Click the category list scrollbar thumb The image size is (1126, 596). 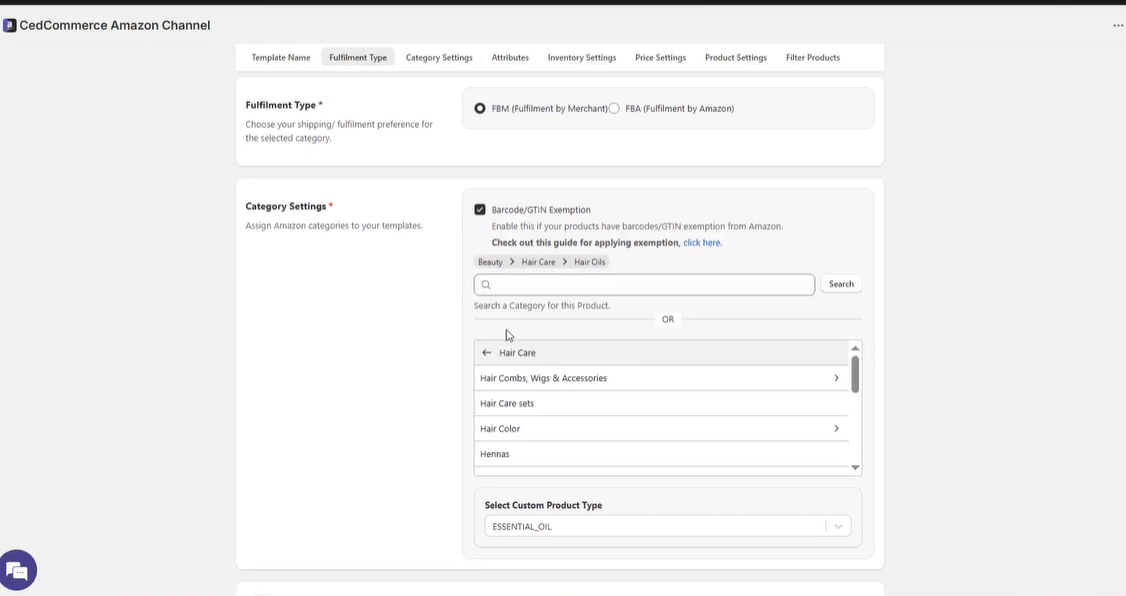click(855, 374)
